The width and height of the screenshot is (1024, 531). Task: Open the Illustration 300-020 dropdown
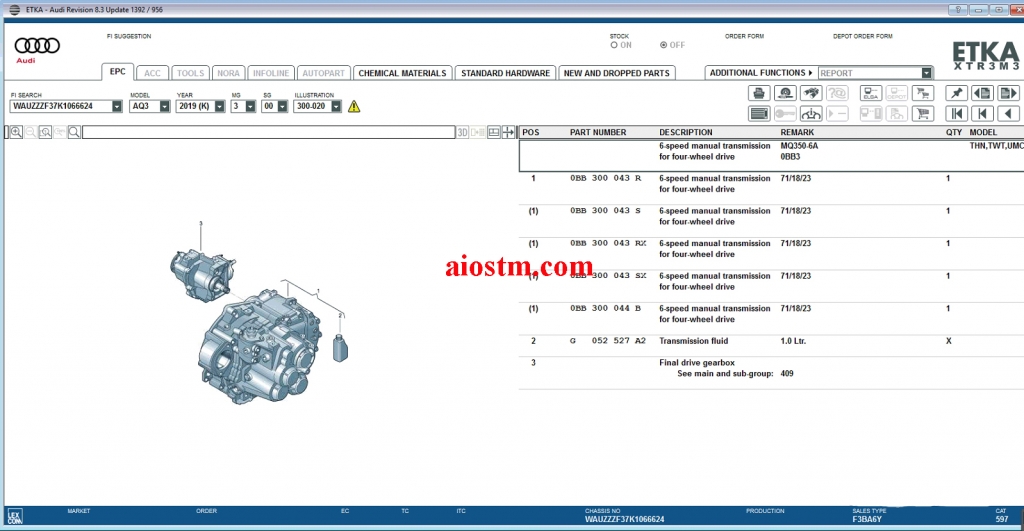tap(336, 106)
